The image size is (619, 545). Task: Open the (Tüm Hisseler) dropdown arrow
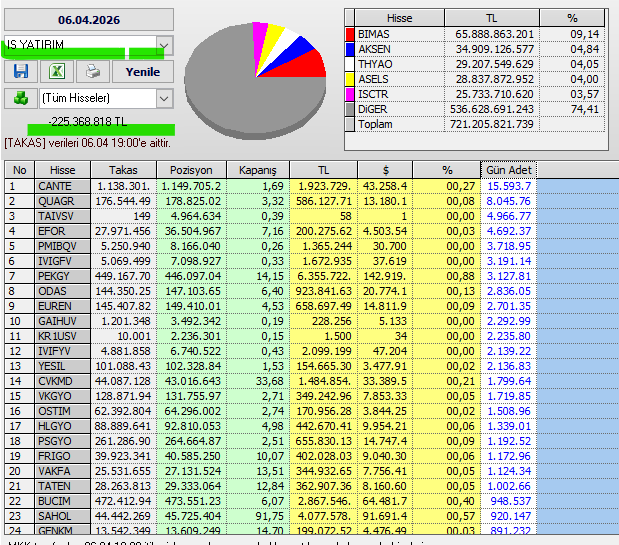point(164,98)
